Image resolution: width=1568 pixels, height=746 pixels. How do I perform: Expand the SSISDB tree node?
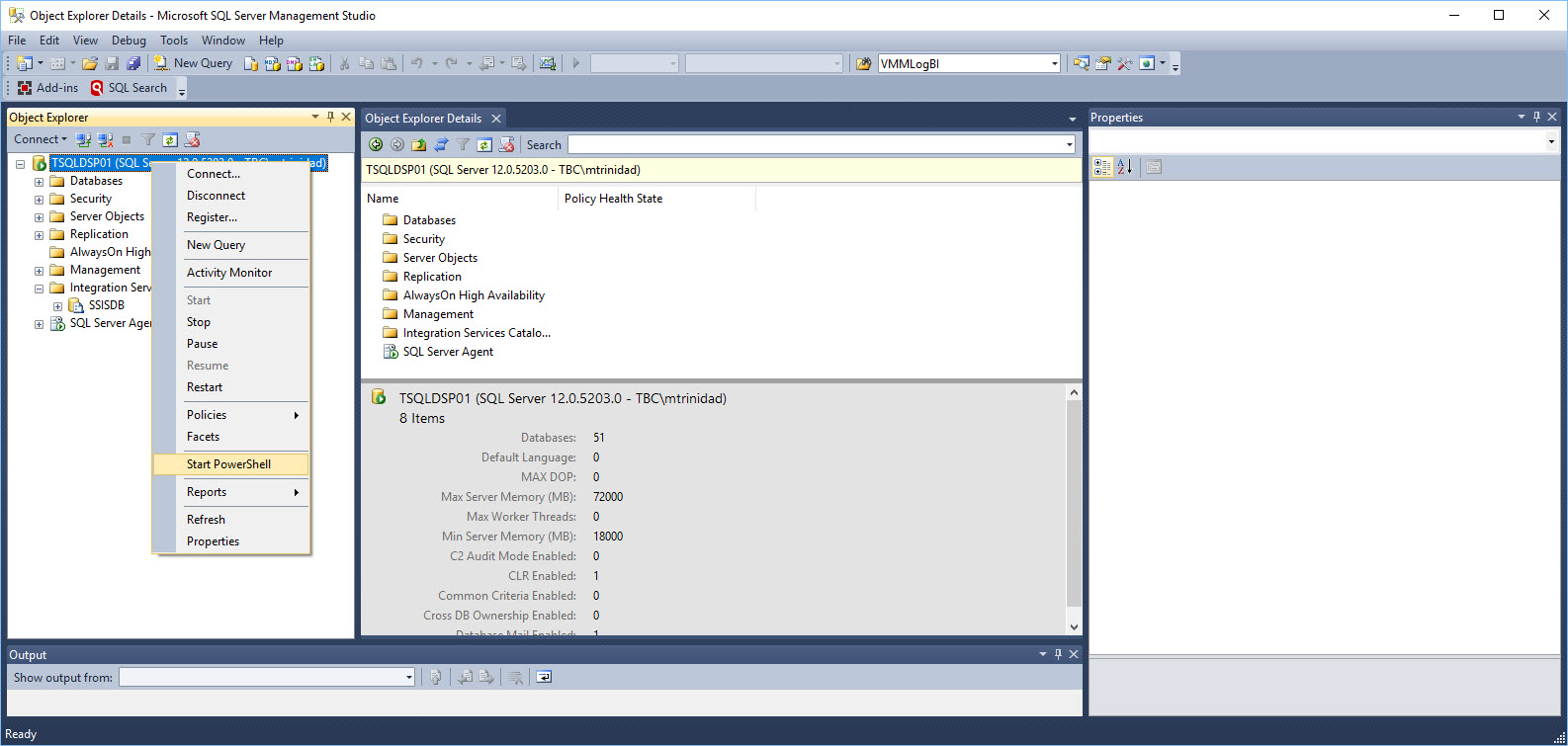point(57,306)
